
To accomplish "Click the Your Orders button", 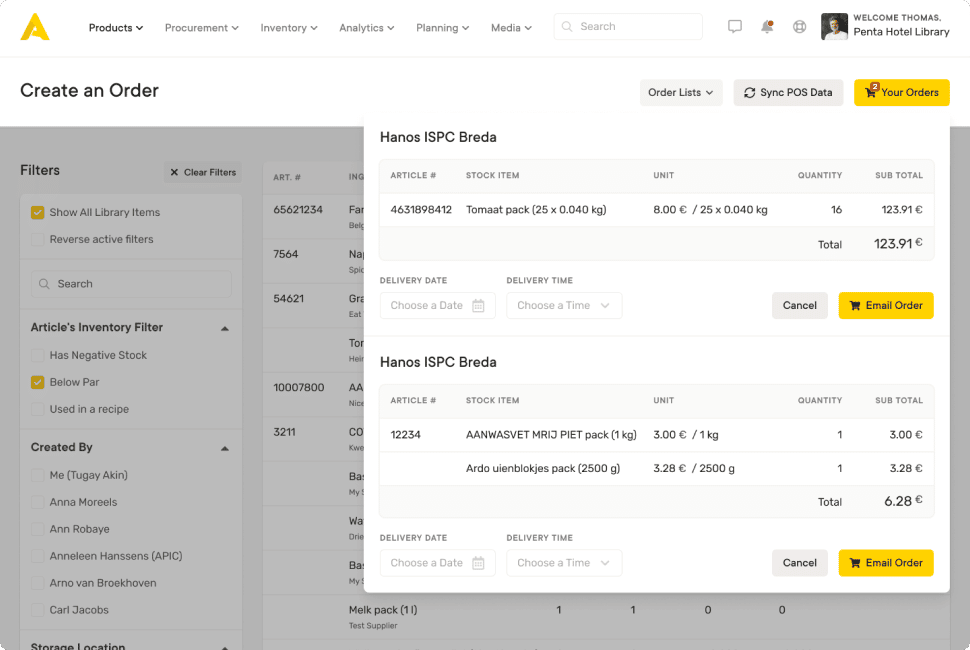I will coord(901,93).
